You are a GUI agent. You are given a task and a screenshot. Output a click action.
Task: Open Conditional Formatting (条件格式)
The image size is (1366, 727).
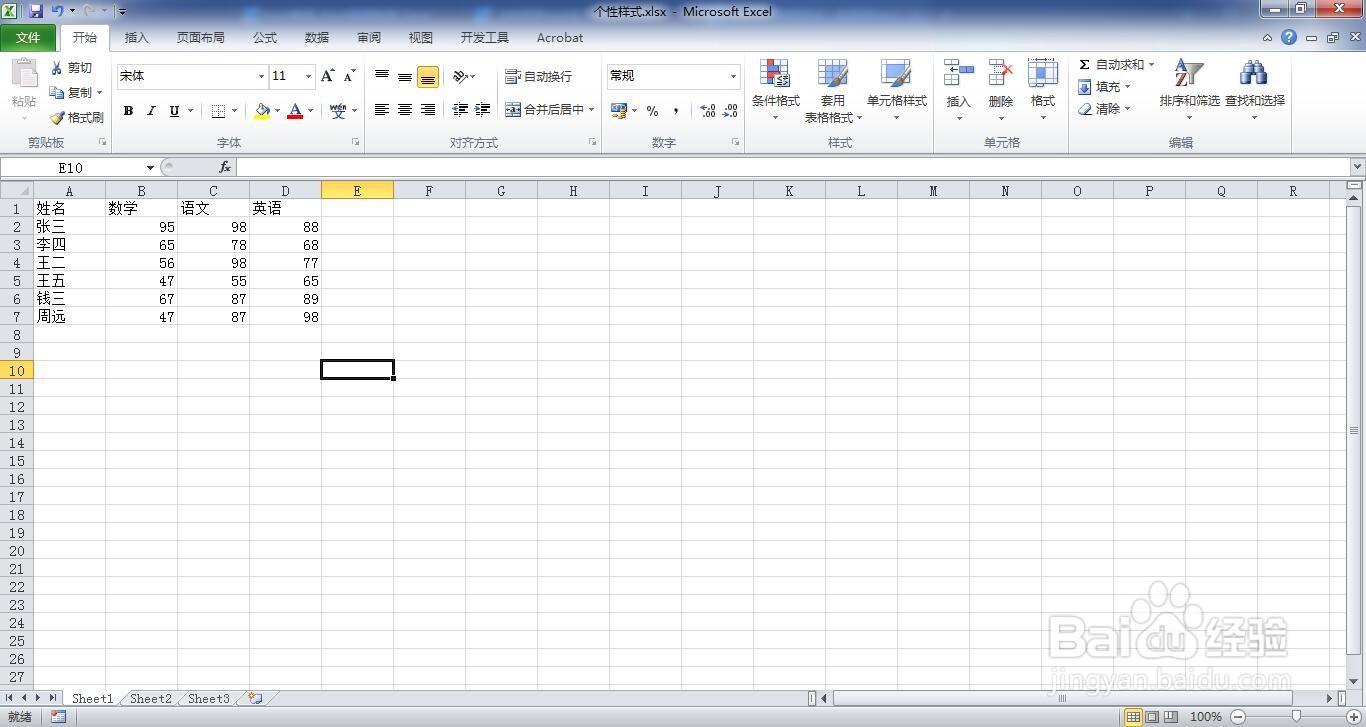776,90
